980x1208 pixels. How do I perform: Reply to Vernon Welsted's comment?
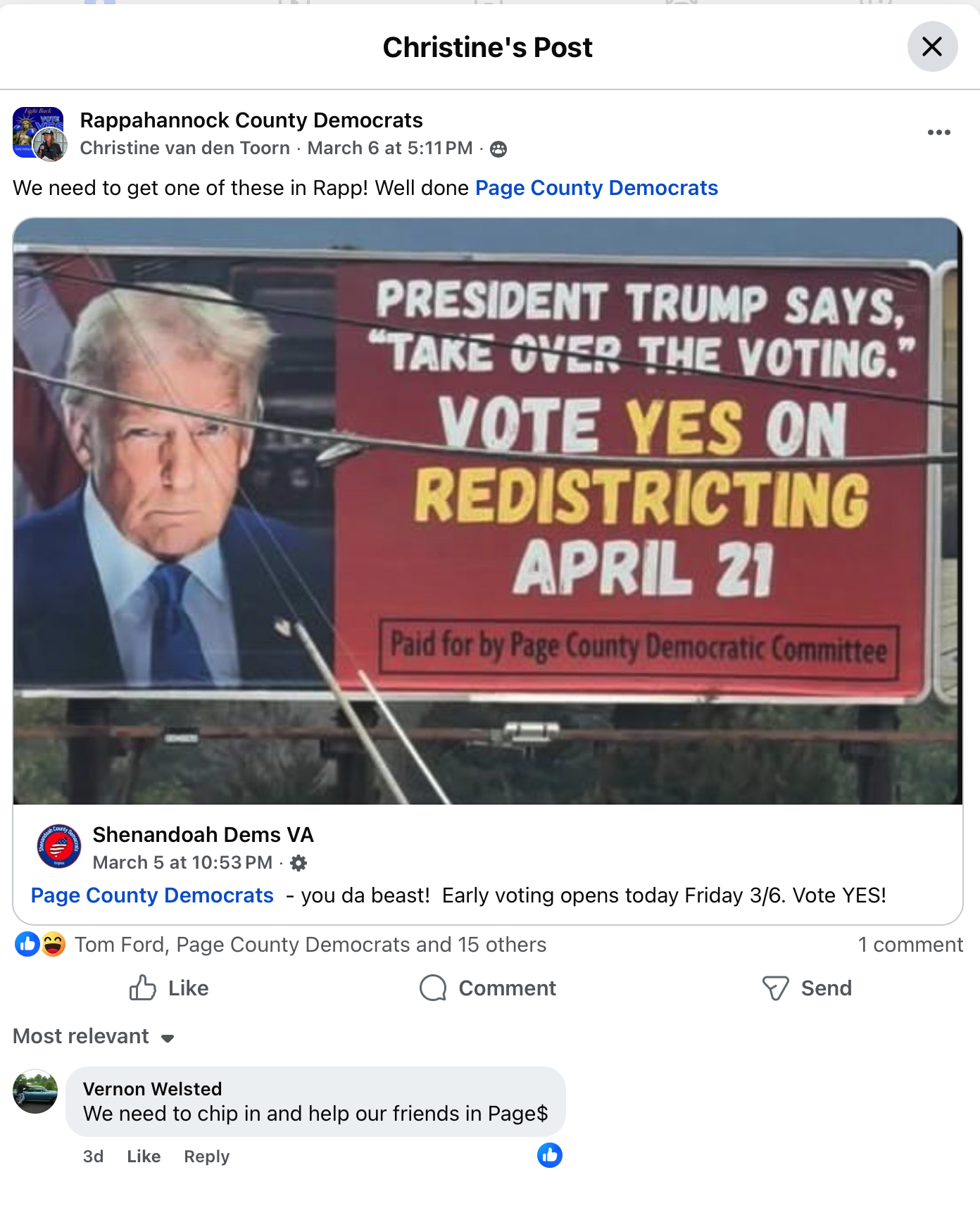pyautogui.click(x=206, y=1157)
